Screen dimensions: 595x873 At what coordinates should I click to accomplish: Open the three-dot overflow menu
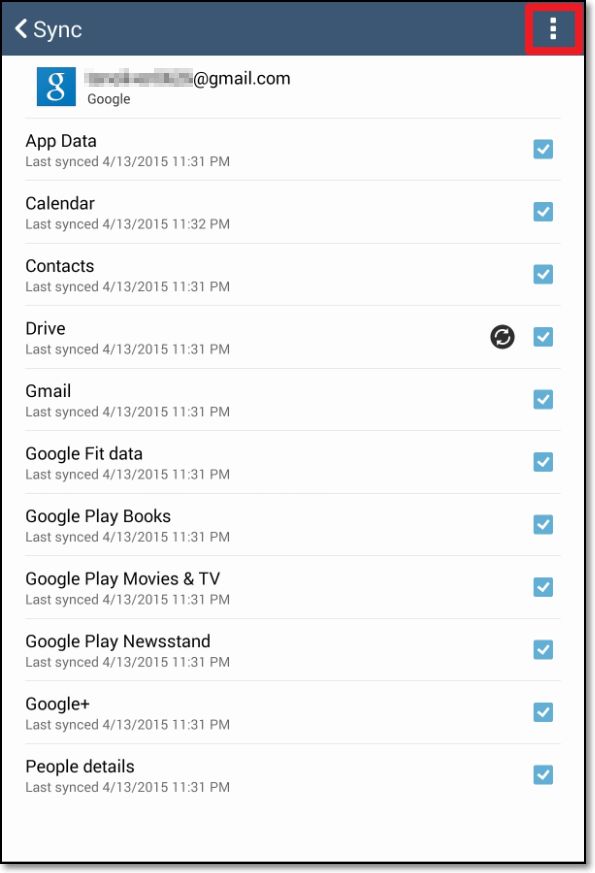553,28
